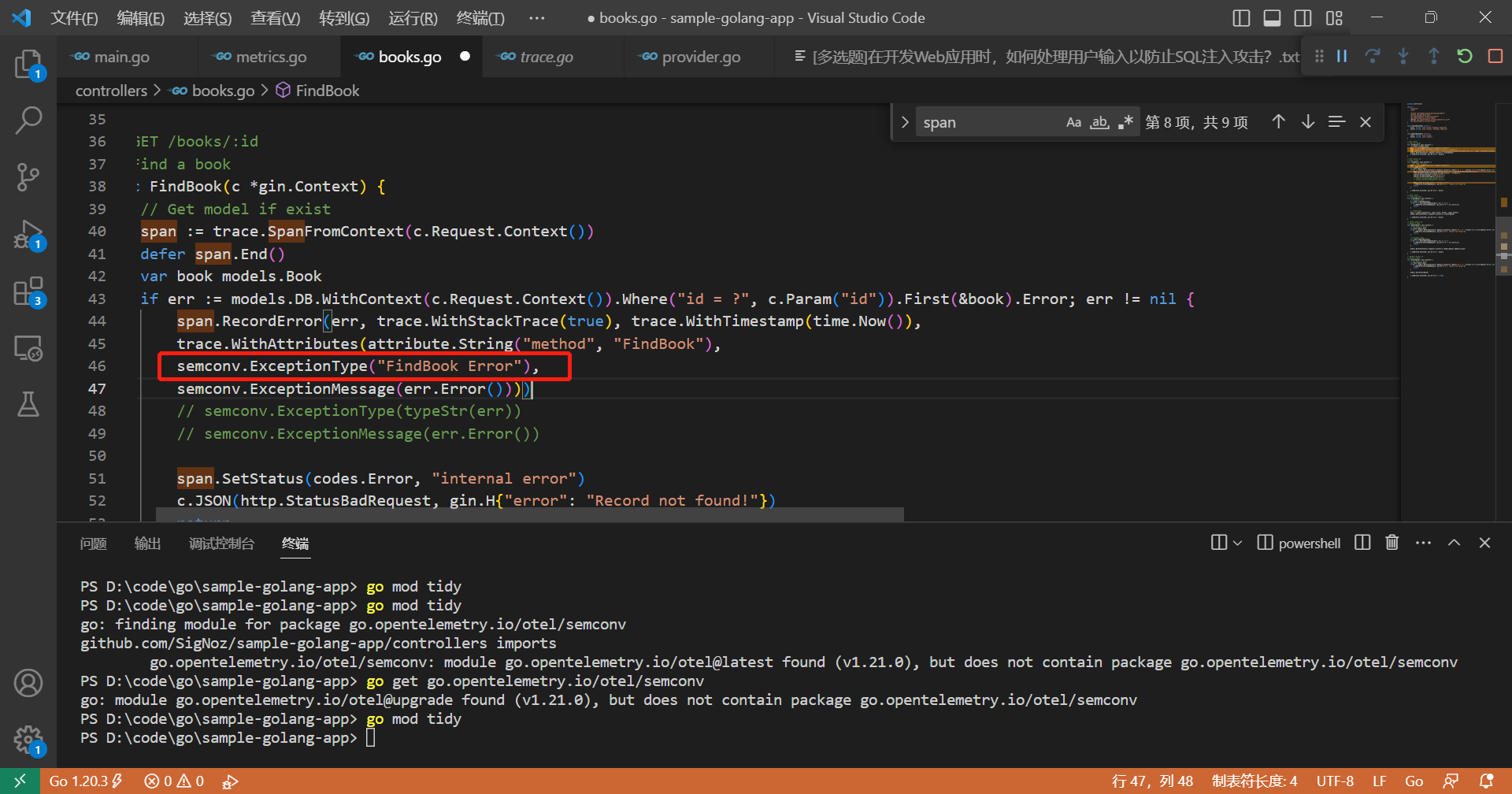Open the Source Control sidebar view
This screenshot has width=1512, height=794.
(29, 177)
